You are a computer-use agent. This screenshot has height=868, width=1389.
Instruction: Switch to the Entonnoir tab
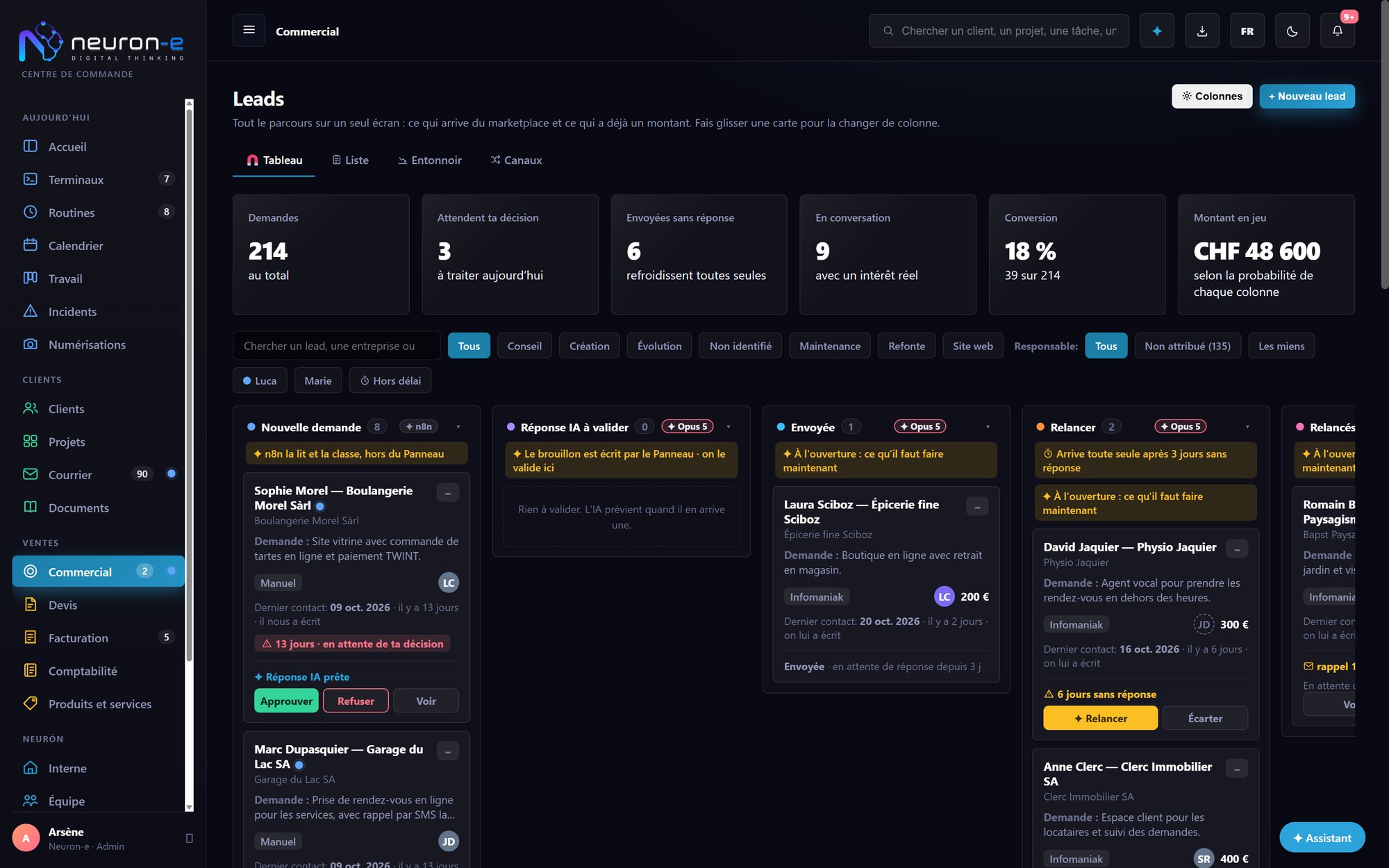tap(429, 160)
